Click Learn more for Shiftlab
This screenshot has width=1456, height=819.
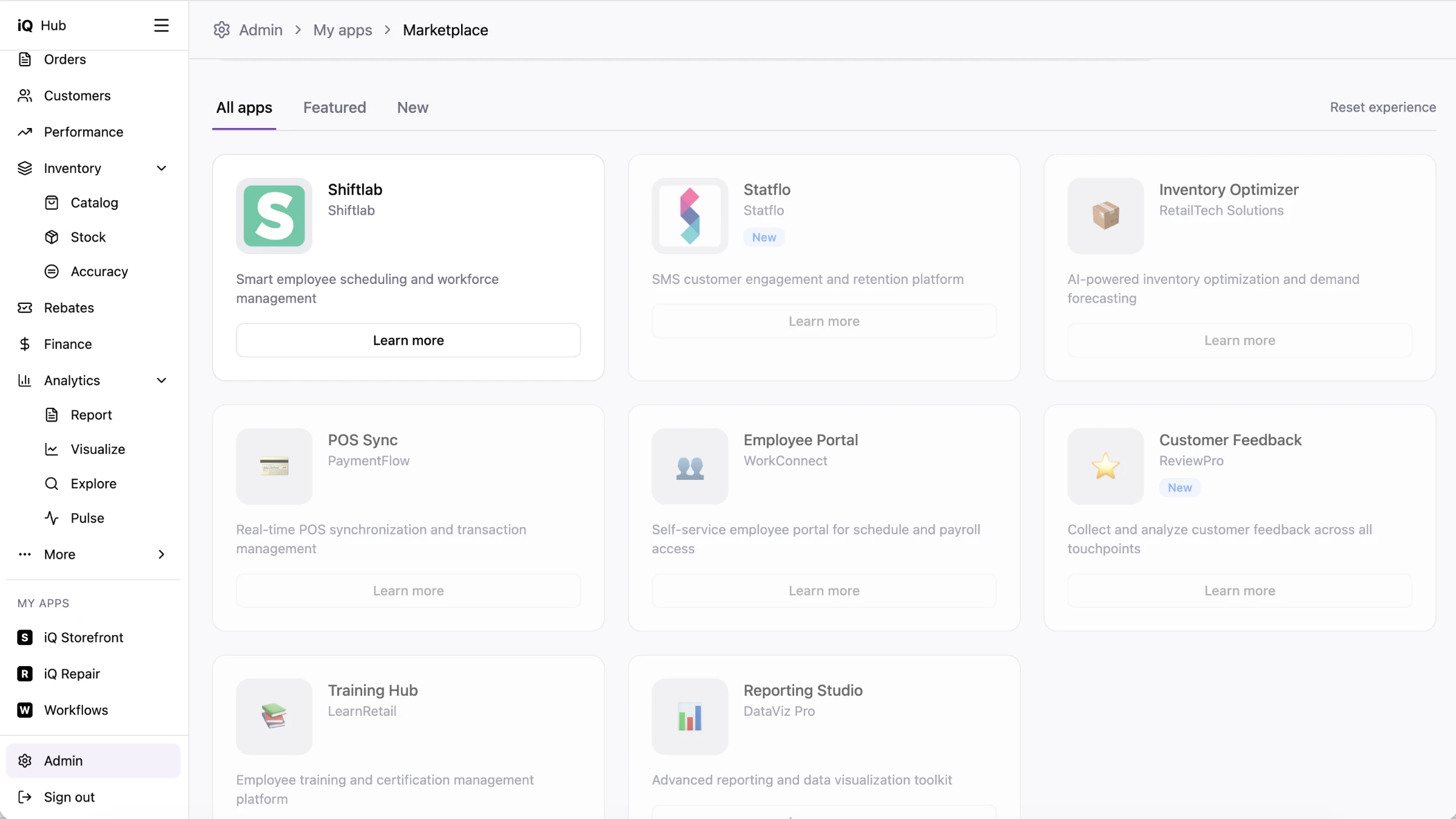click(408, 340)
